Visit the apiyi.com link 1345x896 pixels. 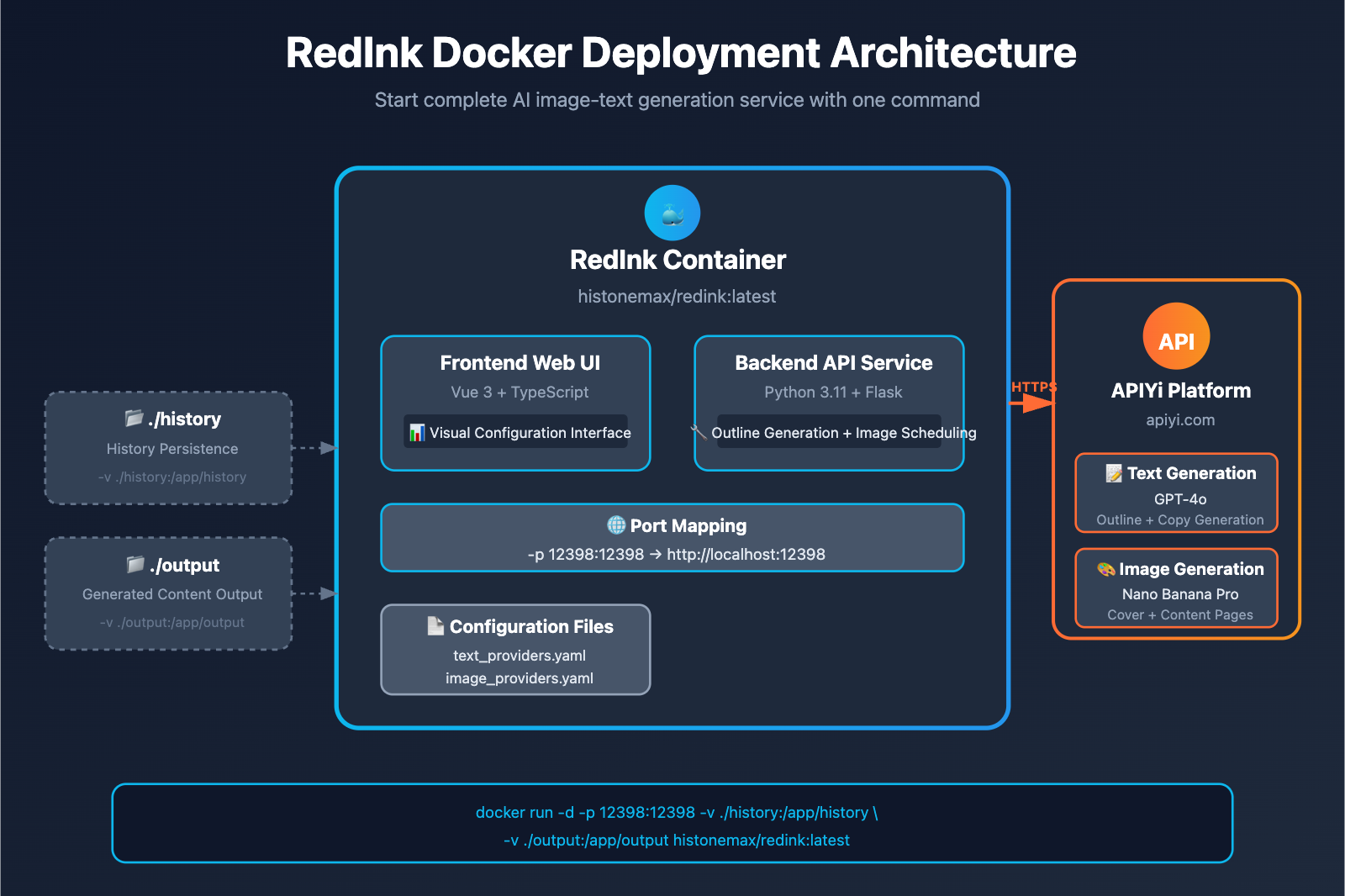pyautogui.click(x=1181, y=419)
